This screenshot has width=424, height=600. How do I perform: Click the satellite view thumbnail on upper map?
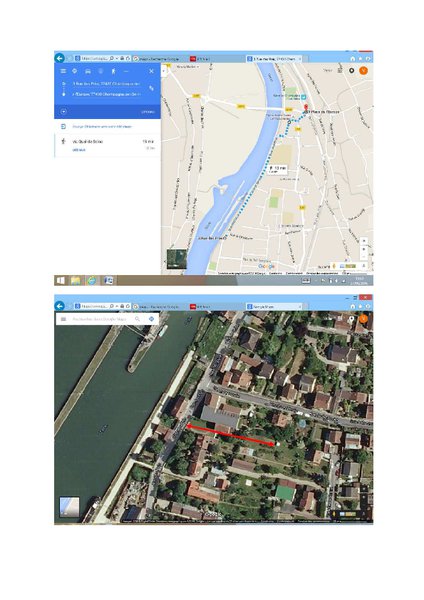[177, 259]
